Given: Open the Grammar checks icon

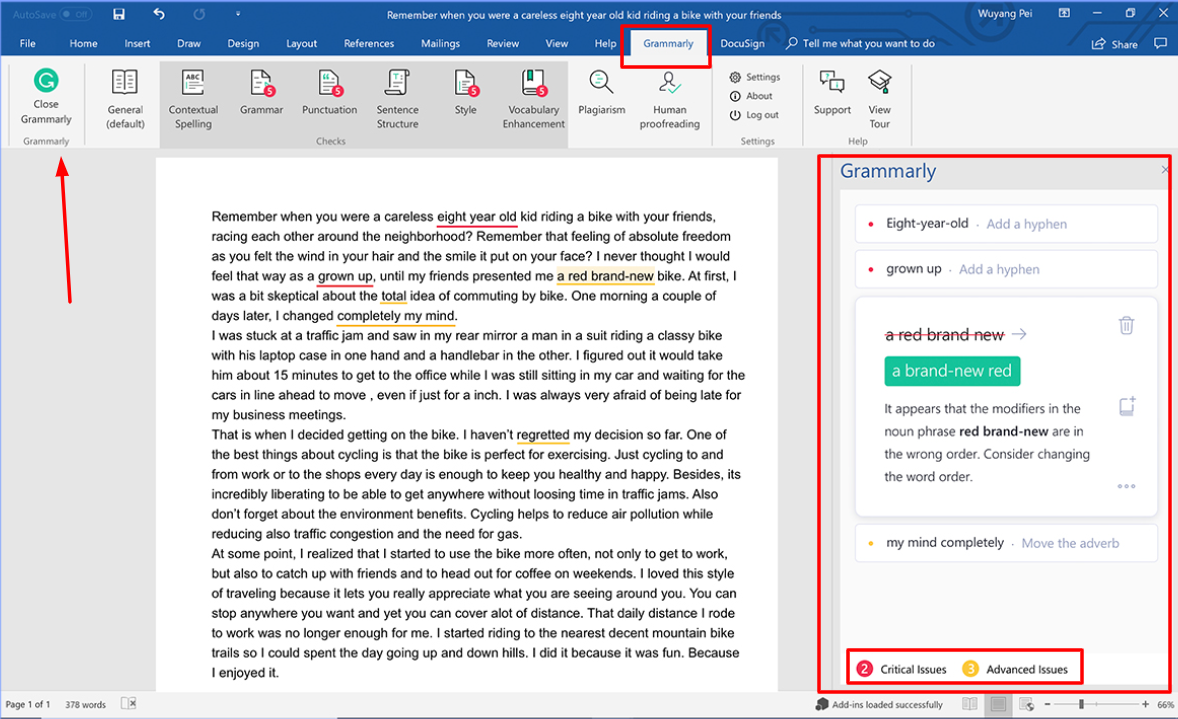Looking at the screenshot, I should coord(262,84).
